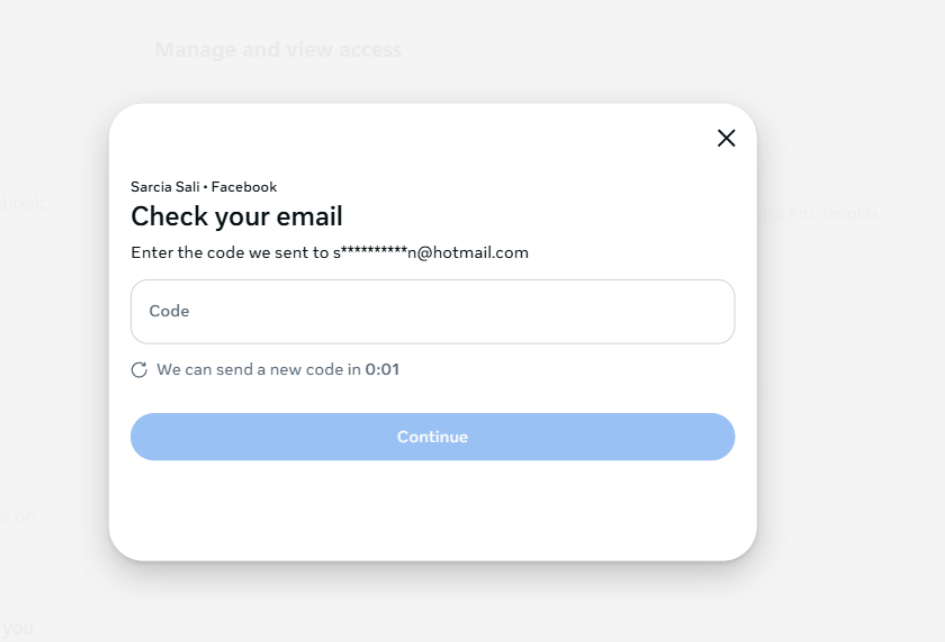945x642 pixels.
Task: Click the "Sarcia Sali" account name
Action: [167, 187]
